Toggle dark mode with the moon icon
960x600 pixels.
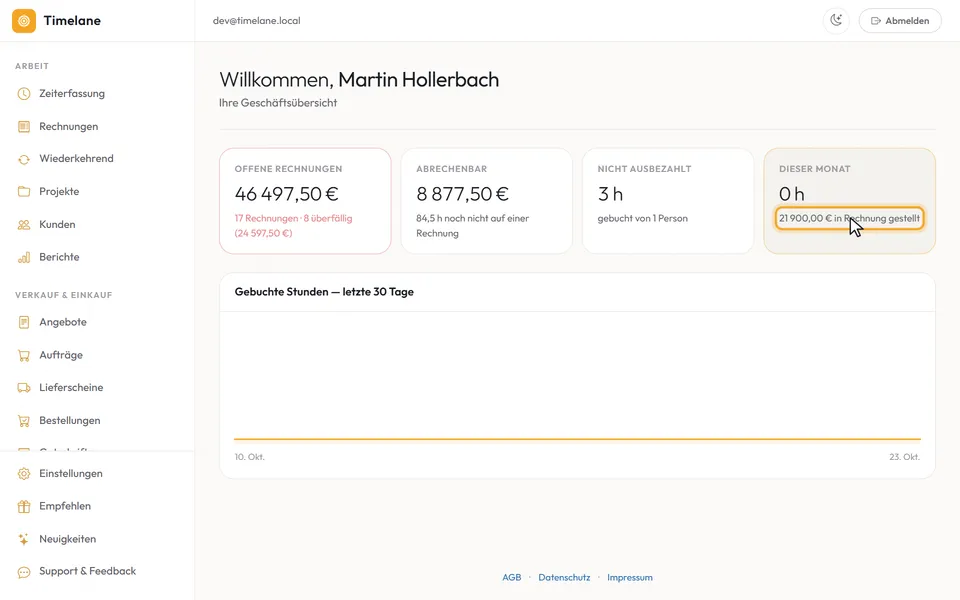(x=836, y=21)
